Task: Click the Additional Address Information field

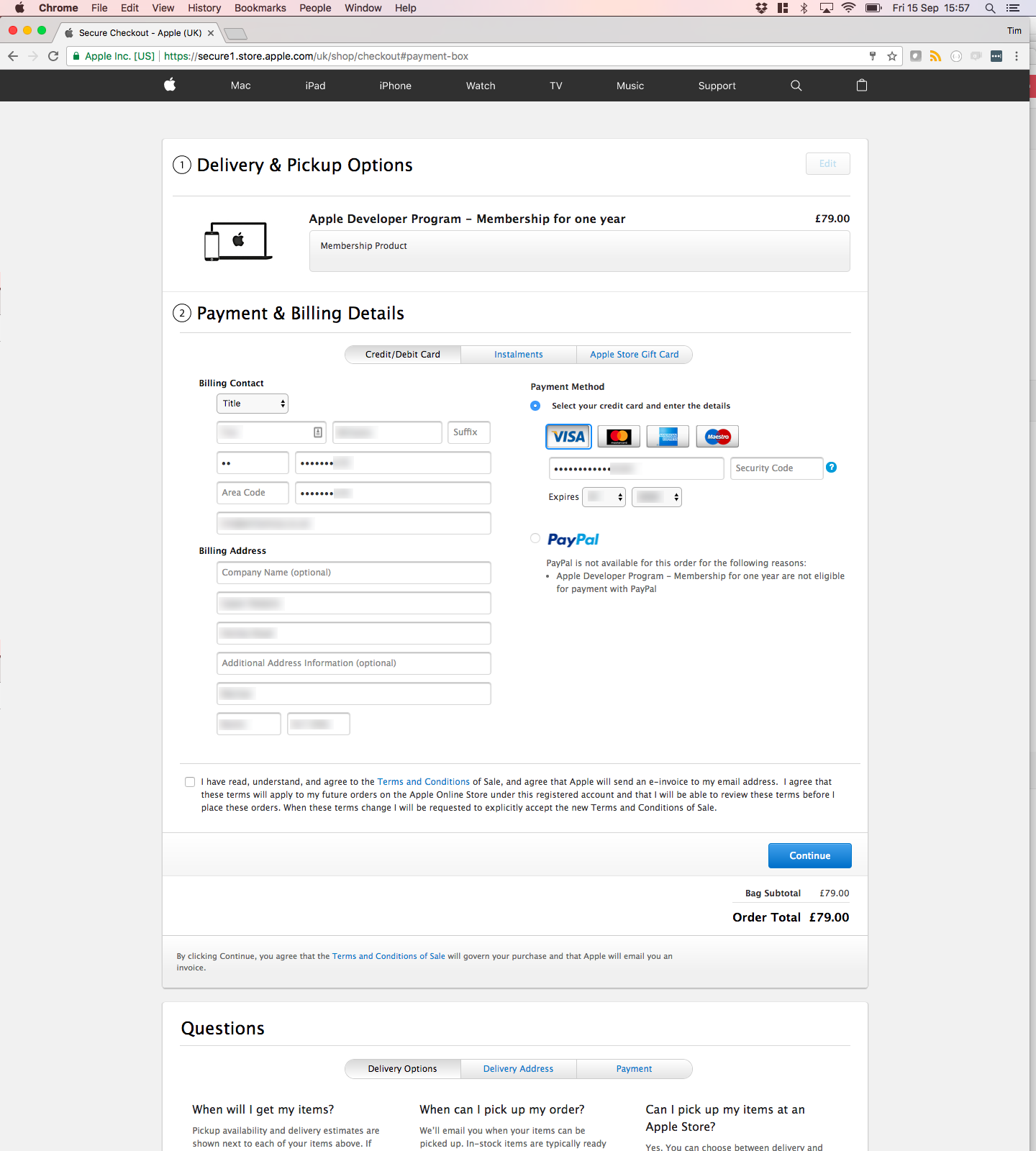Action: (x=354, y=663)
